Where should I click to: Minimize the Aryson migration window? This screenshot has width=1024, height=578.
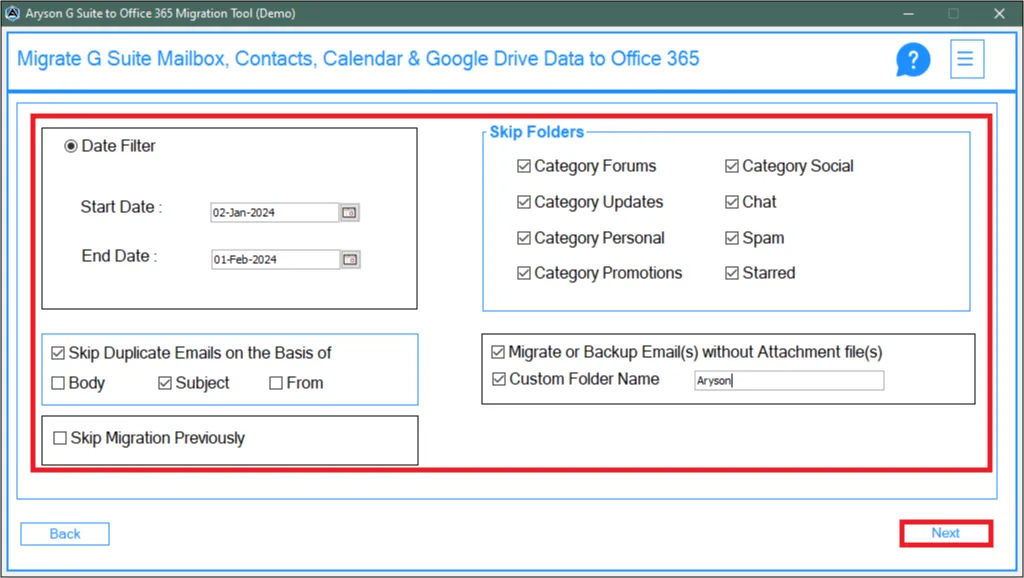point(908,14)
